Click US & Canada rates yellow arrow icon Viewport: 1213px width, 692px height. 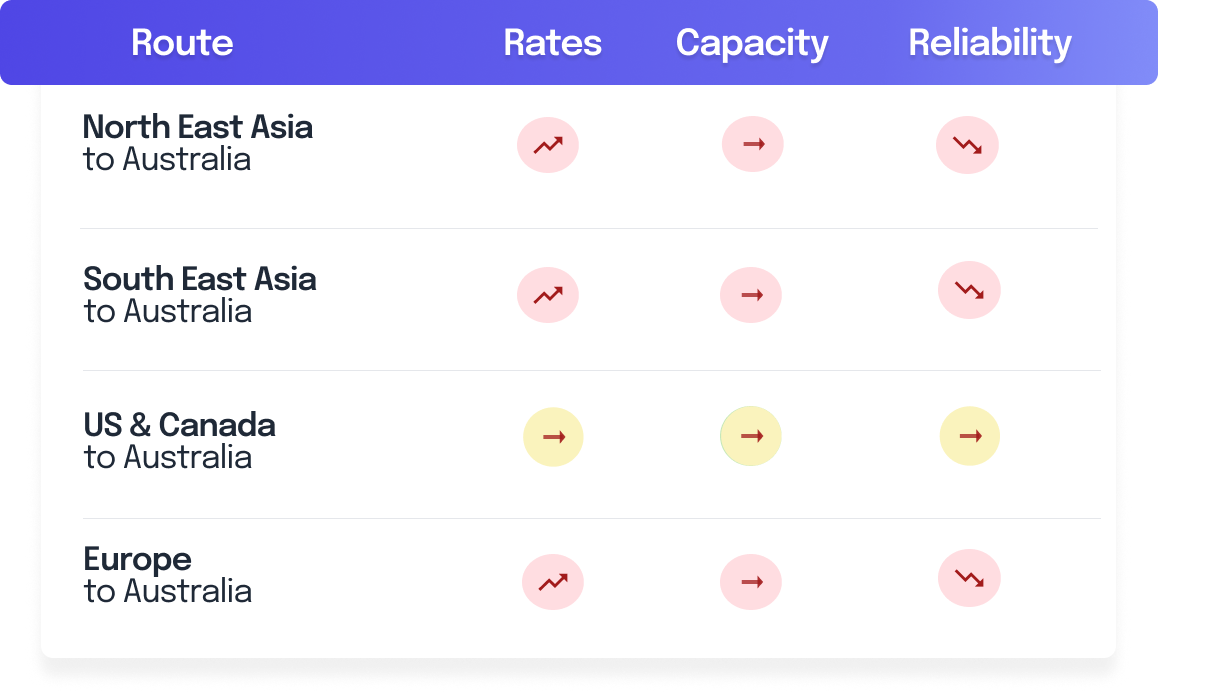(553, 437)
